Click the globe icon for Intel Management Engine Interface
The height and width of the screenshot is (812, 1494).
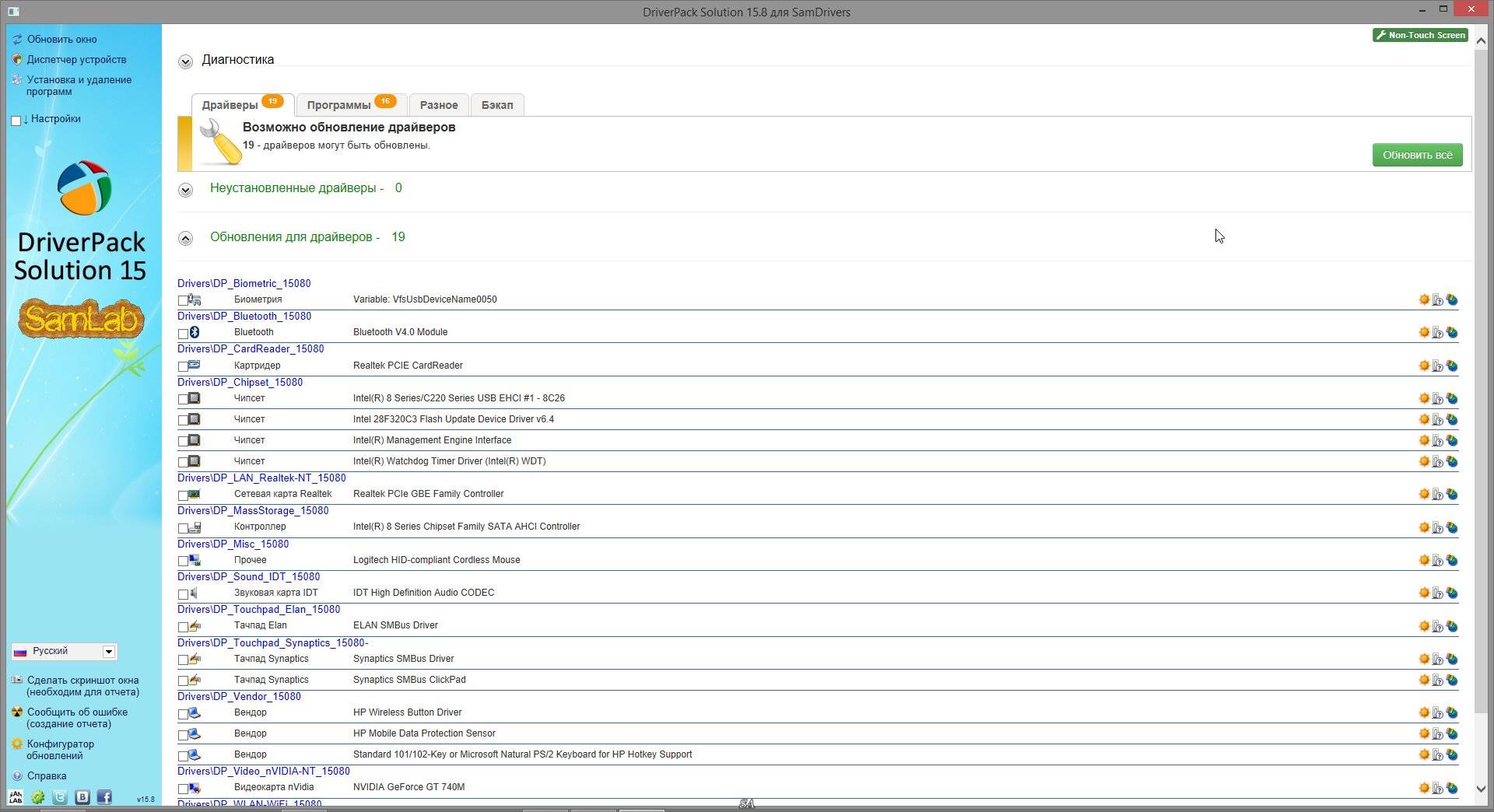[1452, 440]
